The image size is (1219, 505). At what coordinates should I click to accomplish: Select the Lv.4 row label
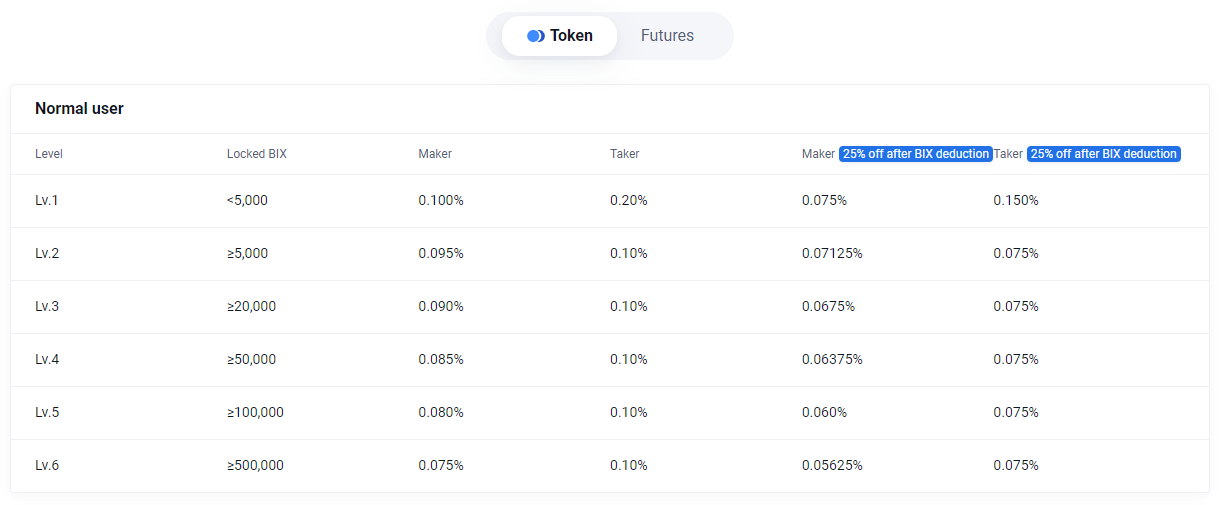(x=47, y=359)
